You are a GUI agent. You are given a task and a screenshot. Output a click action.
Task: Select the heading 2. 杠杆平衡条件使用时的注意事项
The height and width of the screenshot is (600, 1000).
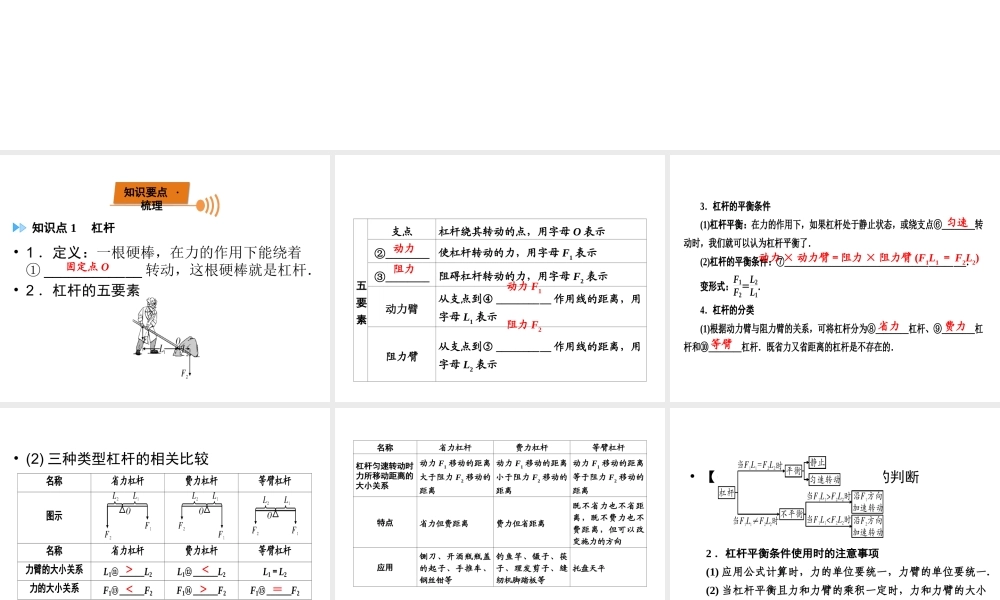[791, 553]
